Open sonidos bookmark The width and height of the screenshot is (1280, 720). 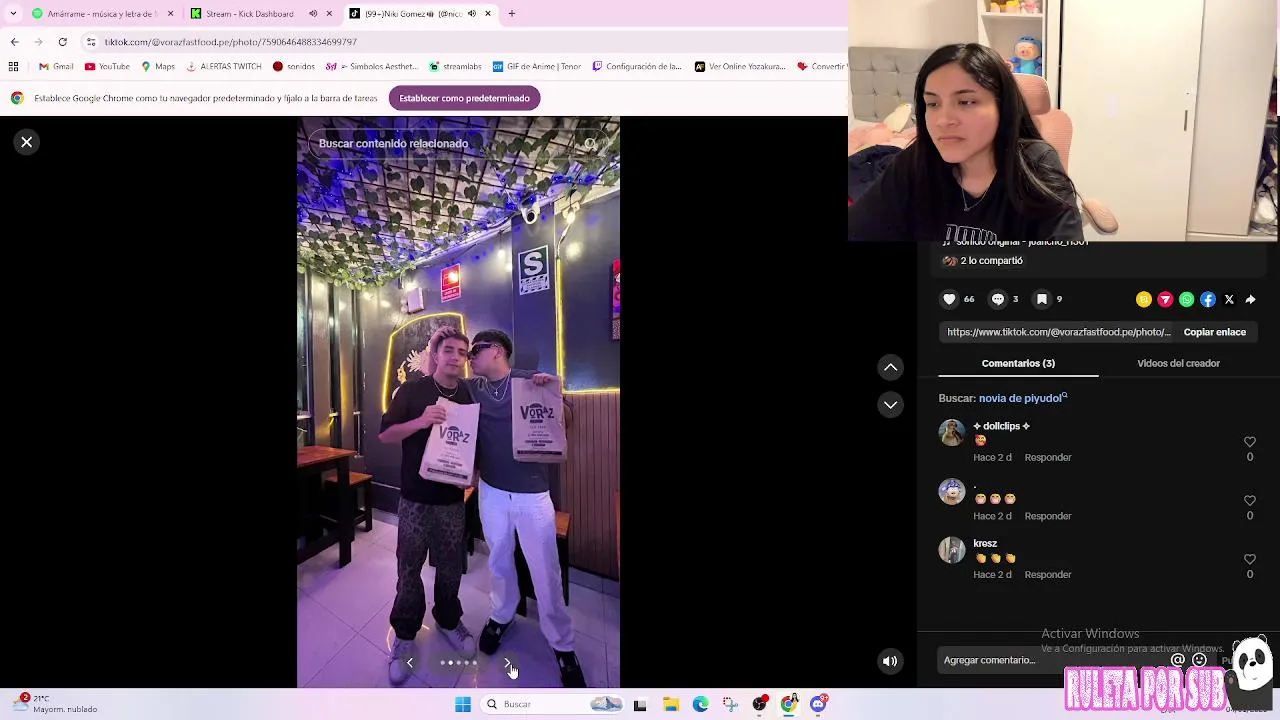(x=294, y=67)
